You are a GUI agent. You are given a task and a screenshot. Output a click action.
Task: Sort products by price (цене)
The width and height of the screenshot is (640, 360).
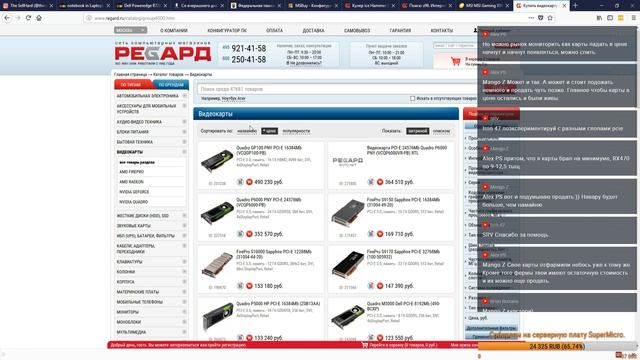click(x=269, y=131)
